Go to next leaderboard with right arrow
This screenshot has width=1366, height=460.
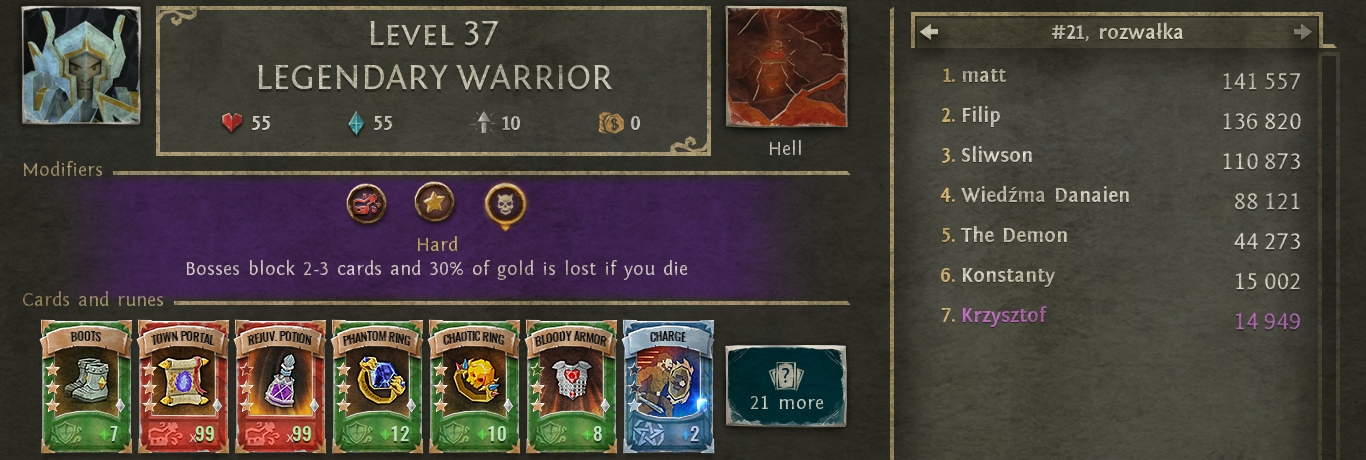pos(1301,32)
